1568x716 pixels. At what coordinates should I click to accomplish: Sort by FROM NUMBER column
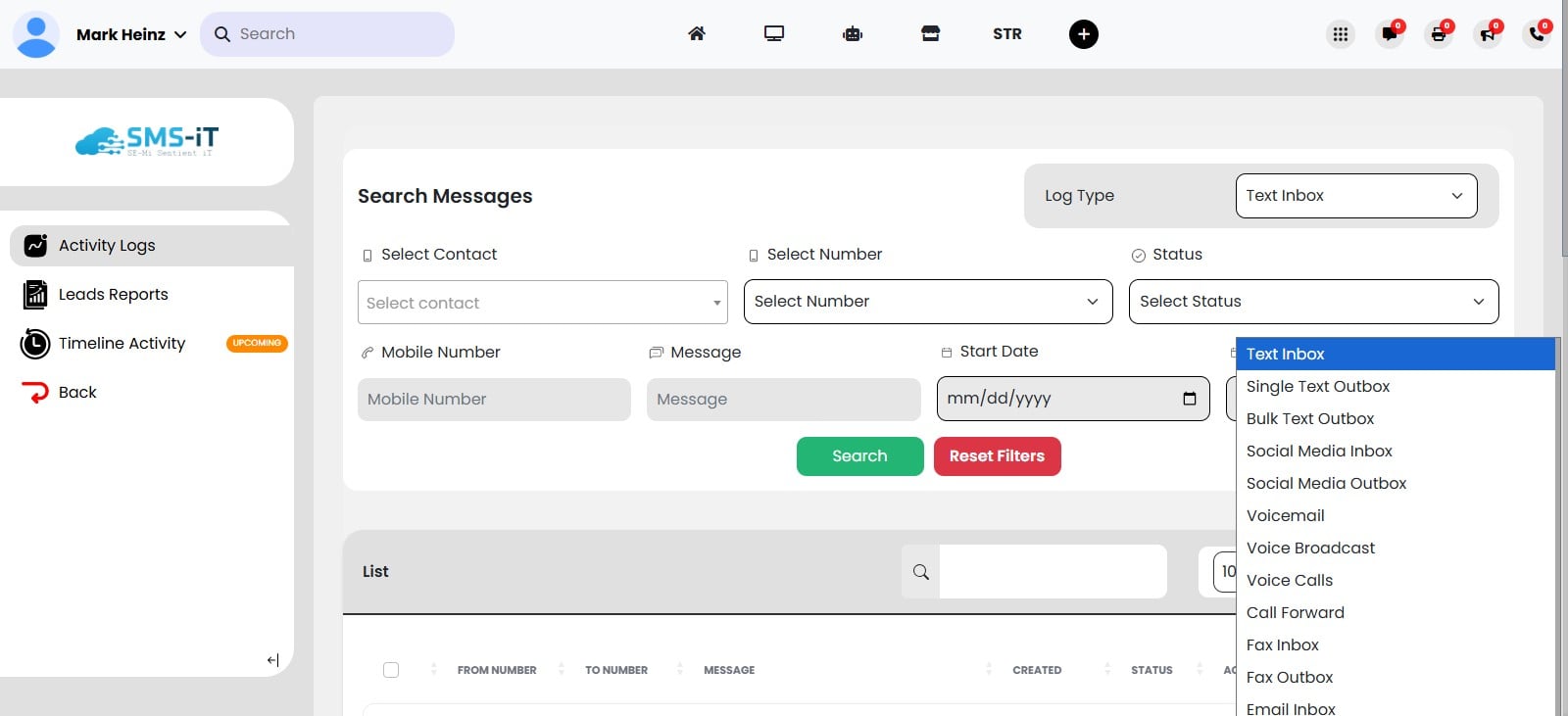click(x=497, y=670)
